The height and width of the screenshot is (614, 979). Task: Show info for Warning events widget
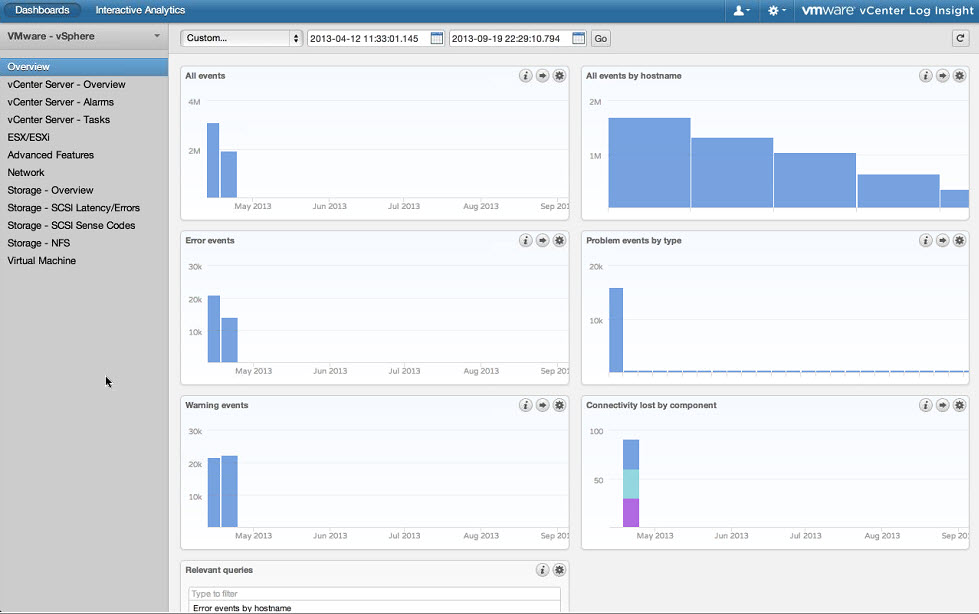tap(526, 405)
